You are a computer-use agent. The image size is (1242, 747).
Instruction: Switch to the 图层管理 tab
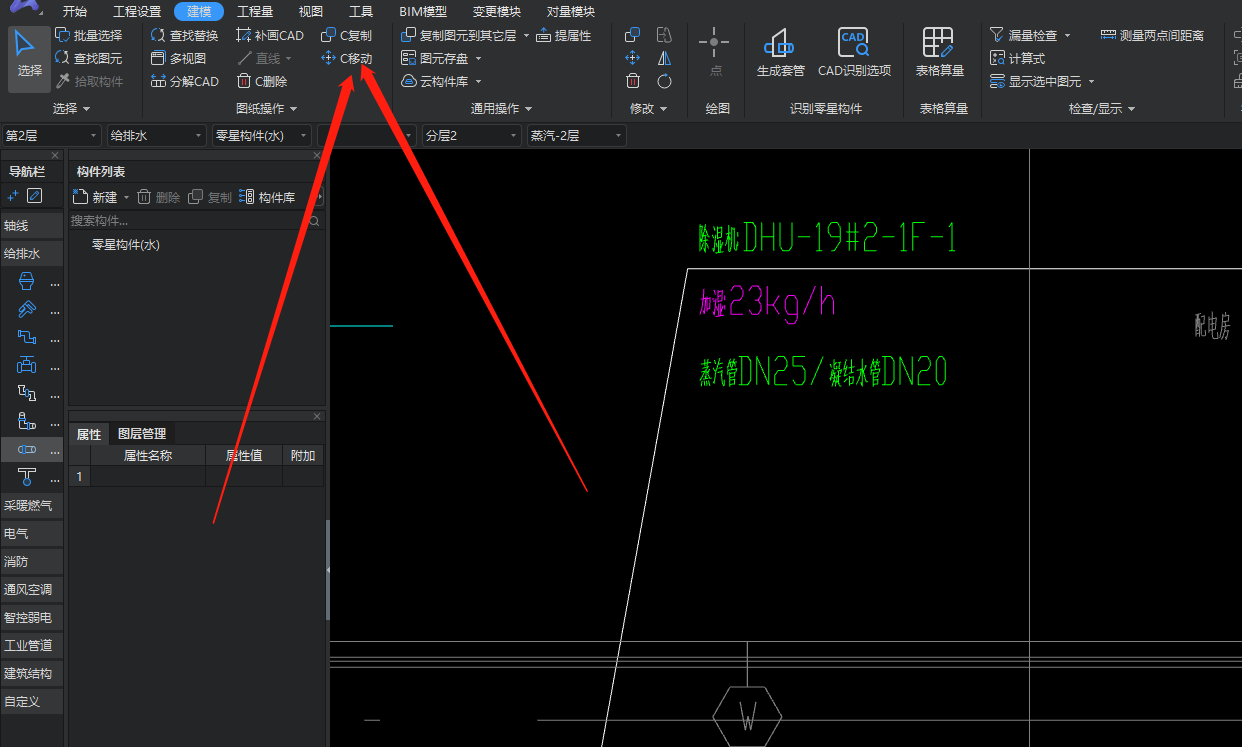(x=142, y=434)
